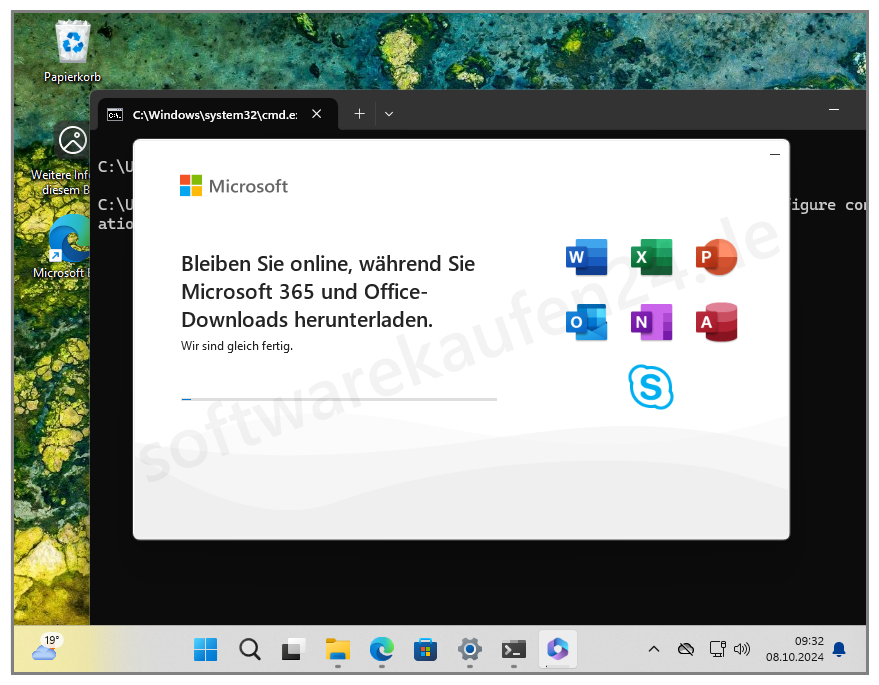
Task: Click the OneNote icon in the installer
Action: click(651, 322)
